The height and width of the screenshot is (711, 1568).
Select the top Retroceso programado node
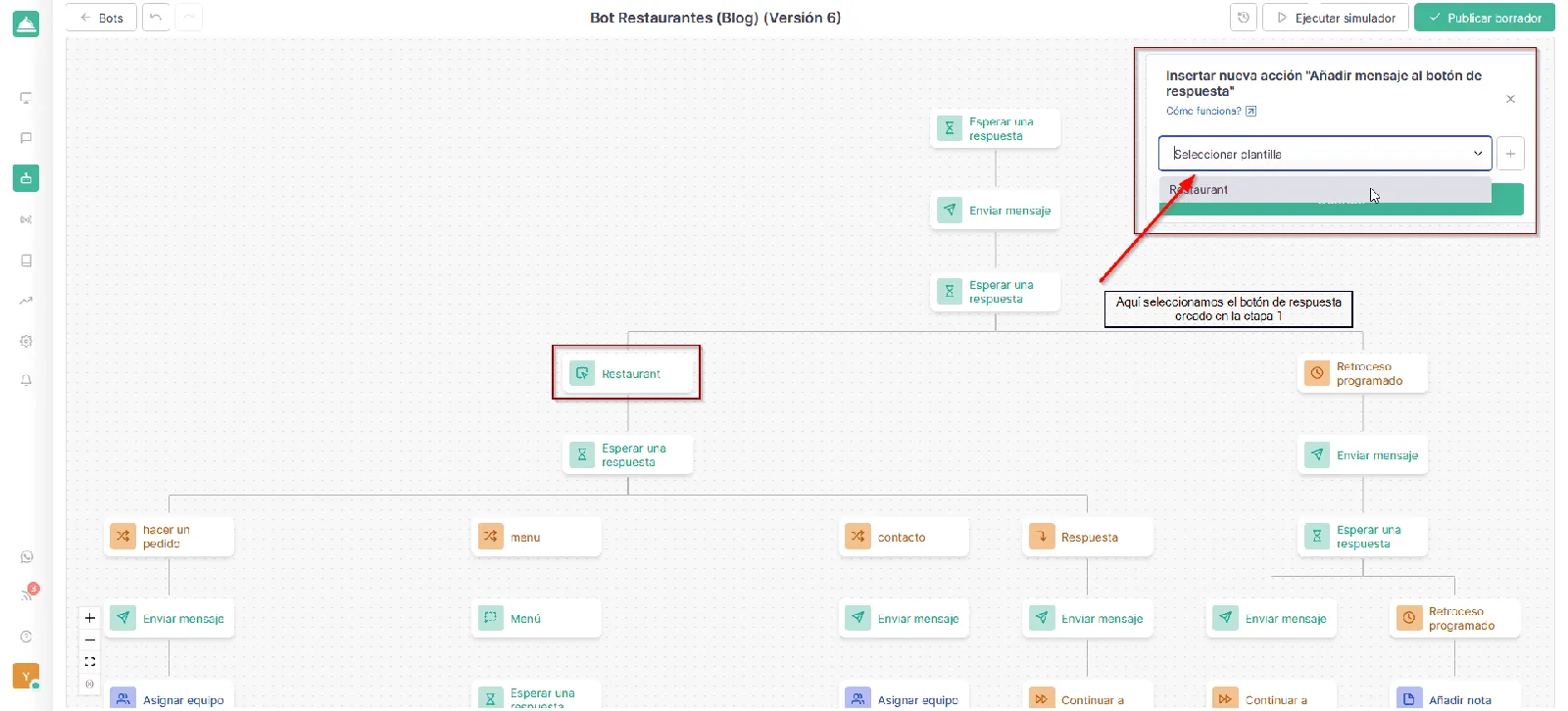point(1363,373)
